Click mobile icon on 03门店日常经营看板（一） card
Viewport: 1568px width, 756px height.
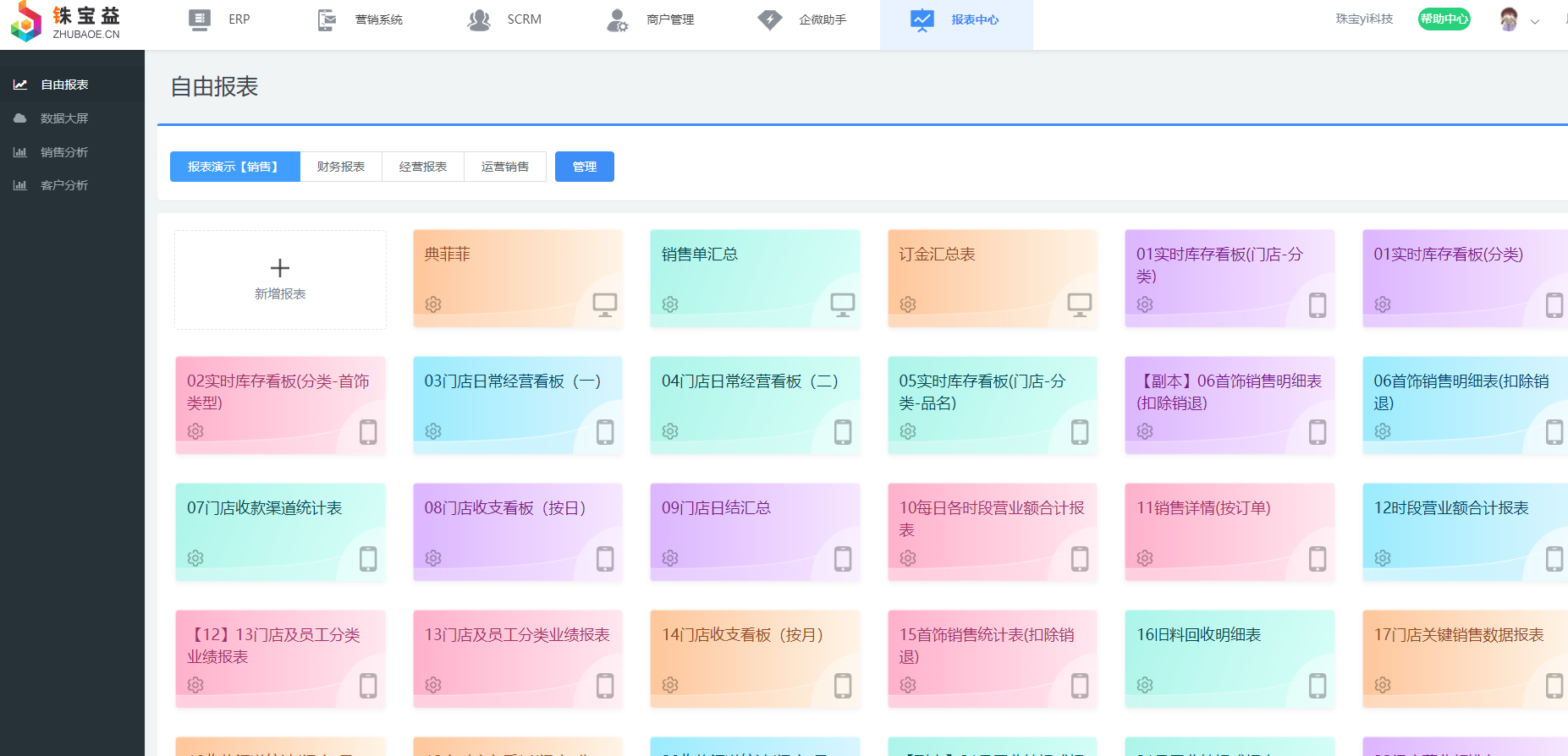[x=605, y=431]
